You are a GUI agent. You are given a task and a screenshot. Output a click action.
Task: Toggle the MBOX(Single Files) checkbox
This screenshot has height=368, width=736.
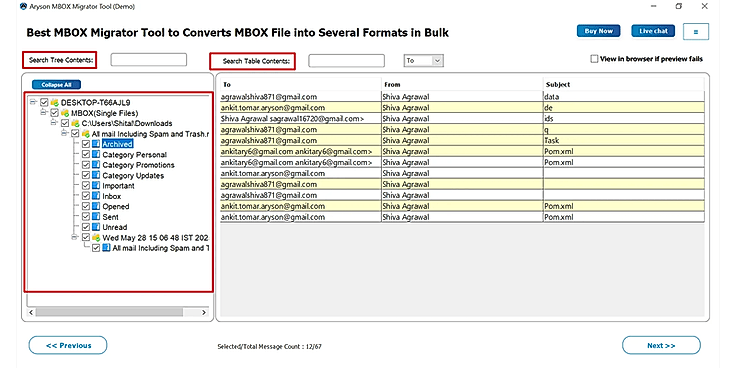click(54, 113)
